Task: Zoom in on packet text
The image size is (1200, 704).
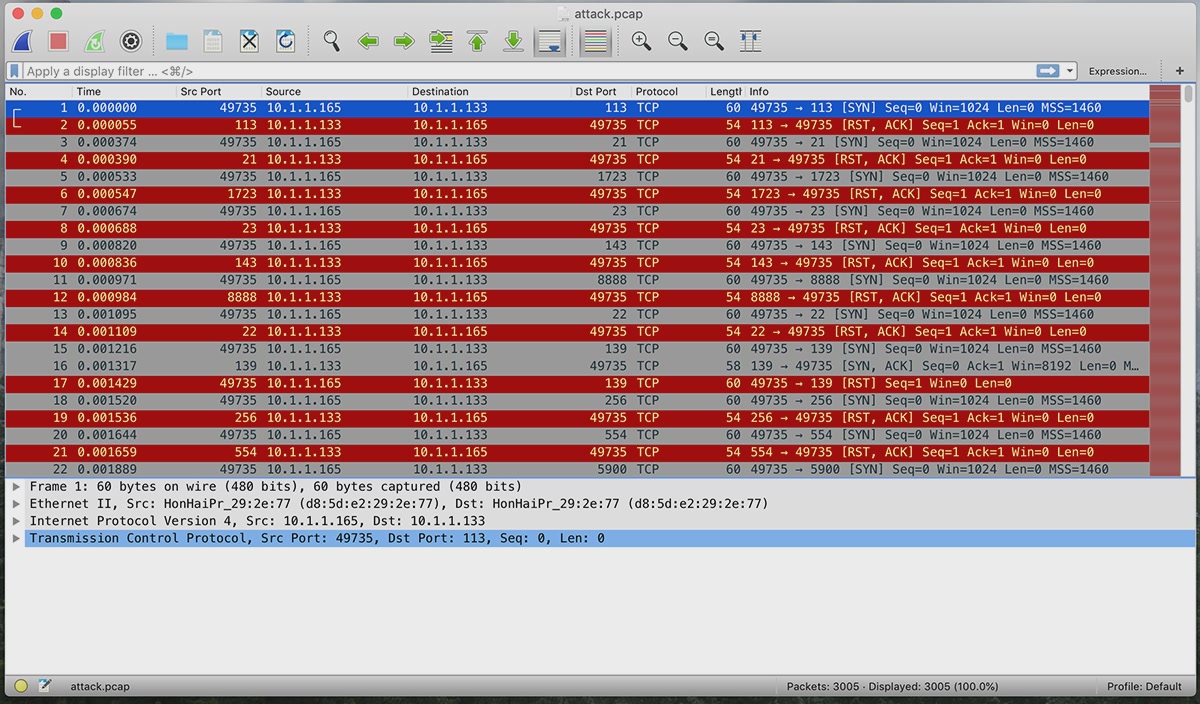Action: 641,41
